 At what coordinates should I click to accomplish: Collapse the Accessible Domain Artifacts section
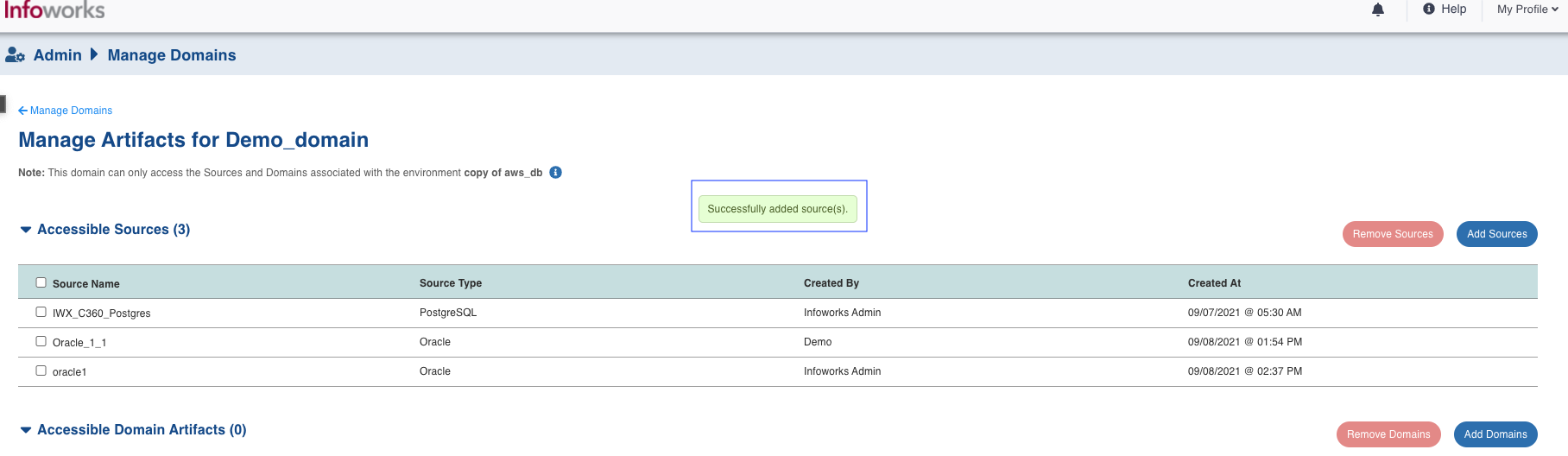tap(26, 430)
